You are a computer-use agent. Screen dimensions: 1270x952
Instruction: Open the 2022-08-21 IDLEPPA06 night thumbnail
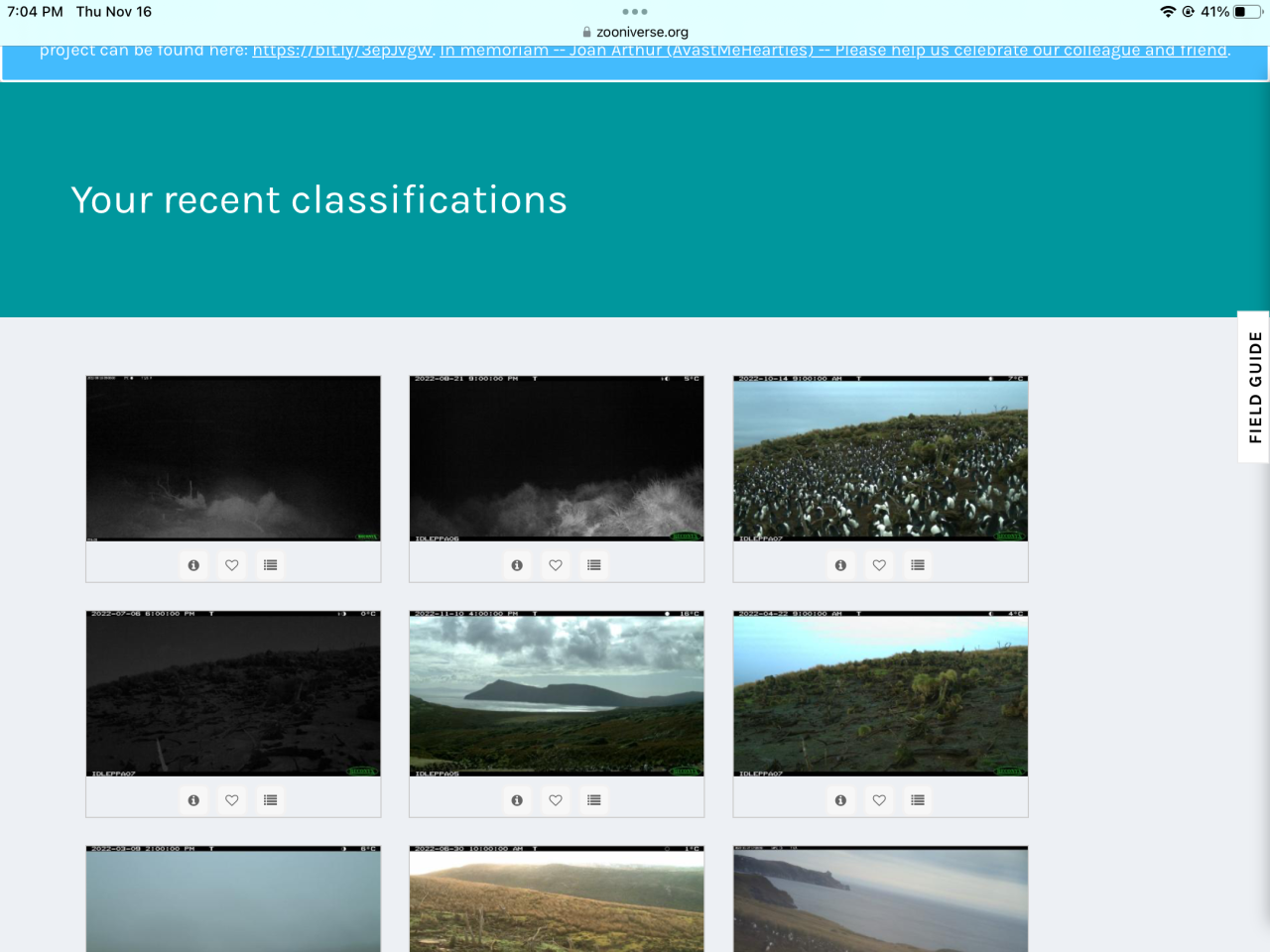coord(557,458)
